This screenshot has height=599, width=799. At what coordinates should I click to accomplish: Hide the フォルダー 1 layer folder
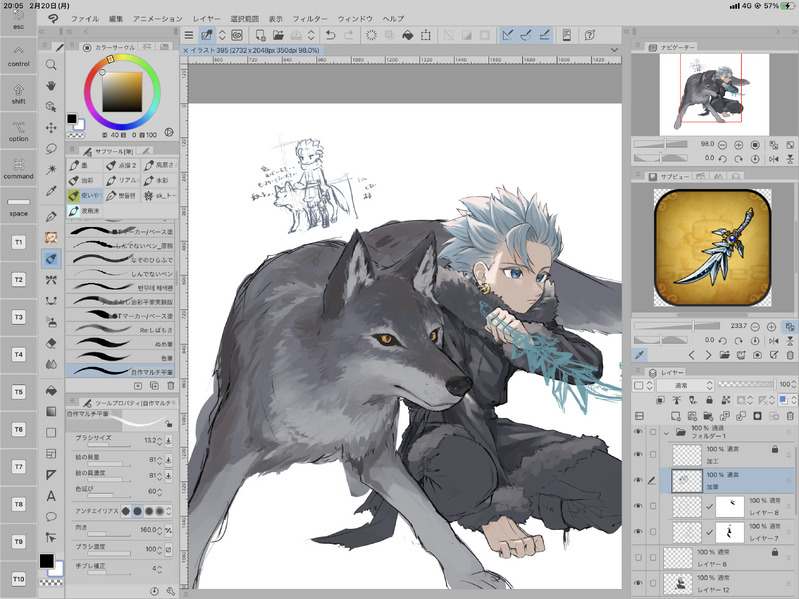click(x=638, y=432)
